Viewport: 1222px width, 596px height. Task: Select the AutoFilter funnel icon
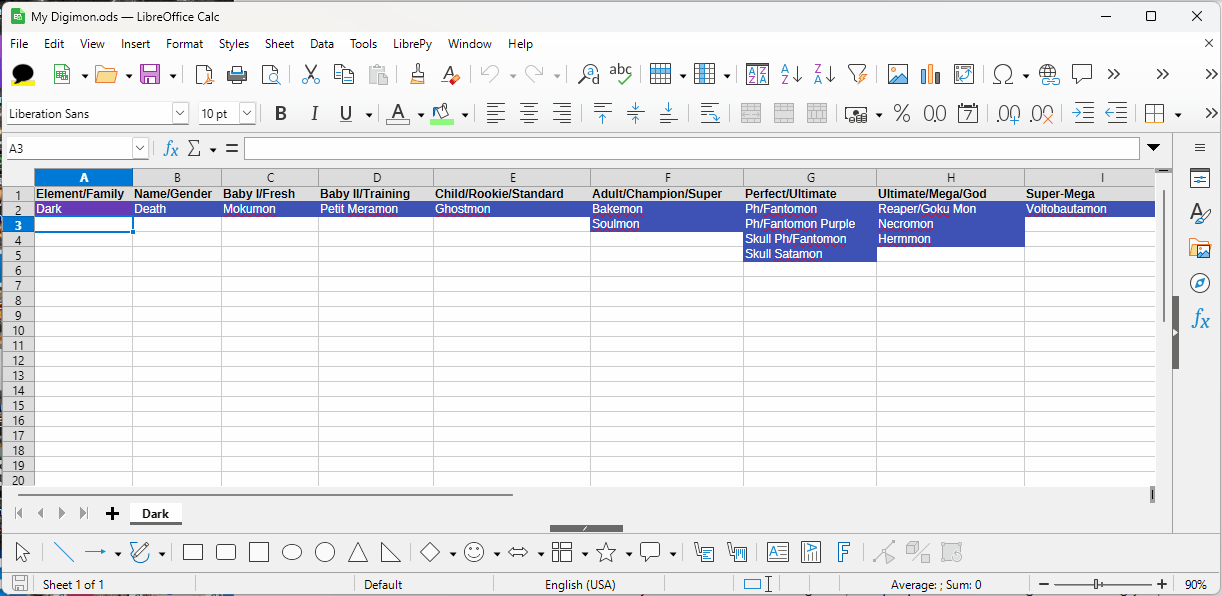coord(857,74)
